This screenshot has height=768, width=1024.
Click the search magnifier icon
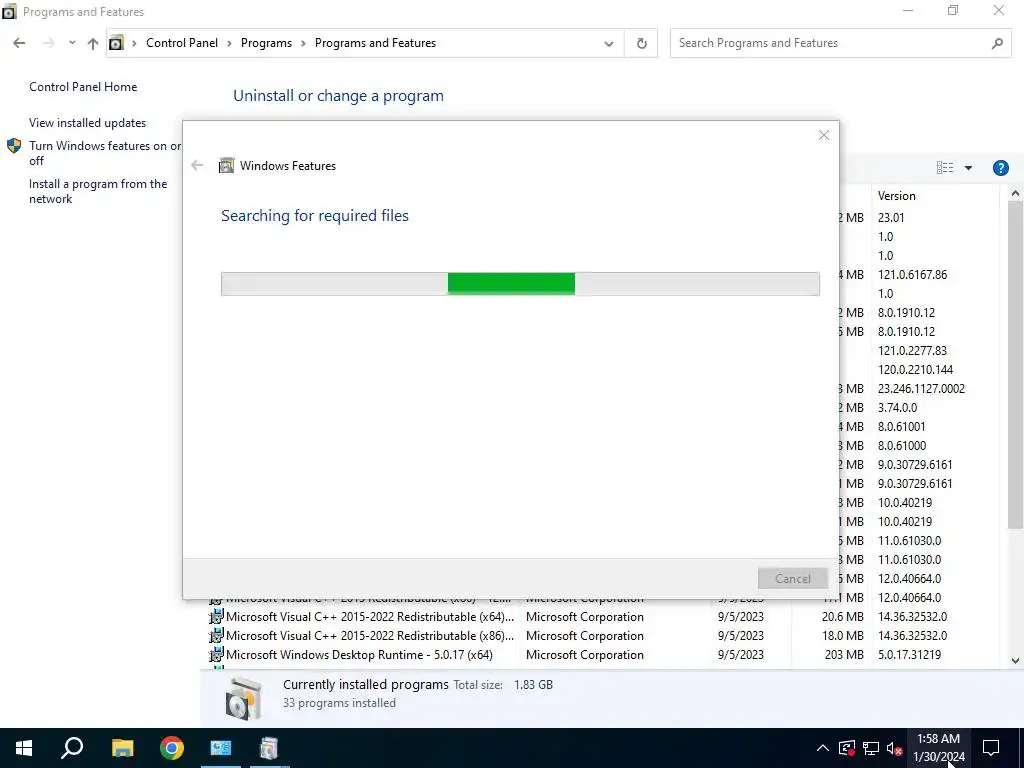point(997,43)
